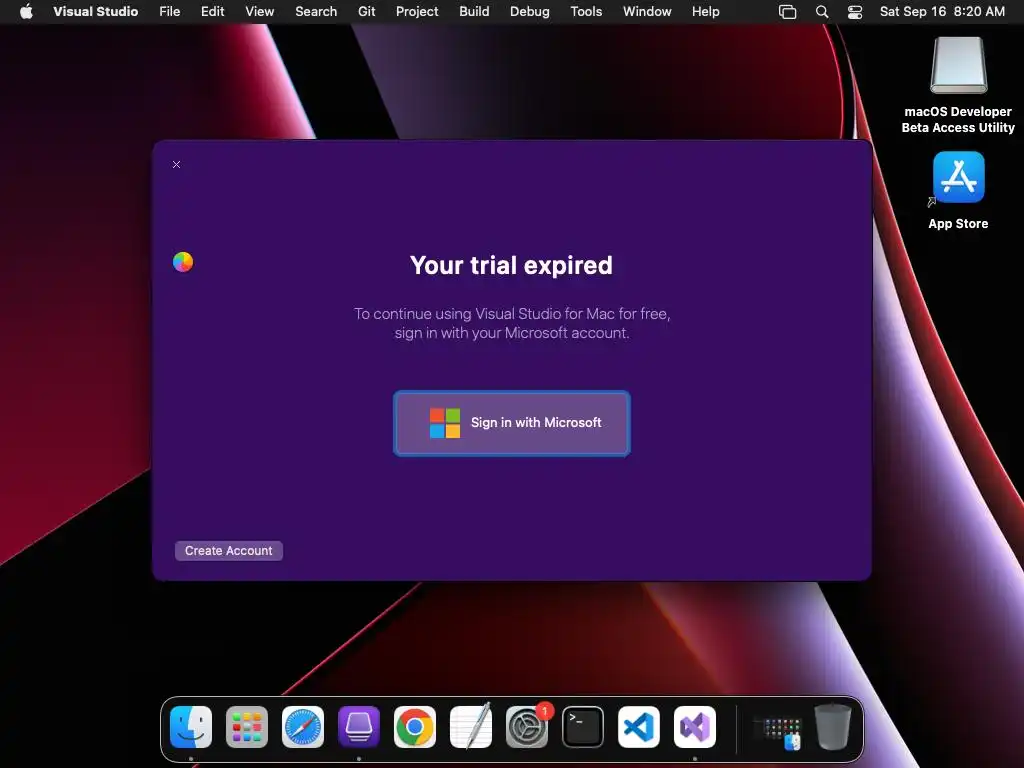Open Visual Studio Code from the Dock

[x=639, y=727]
